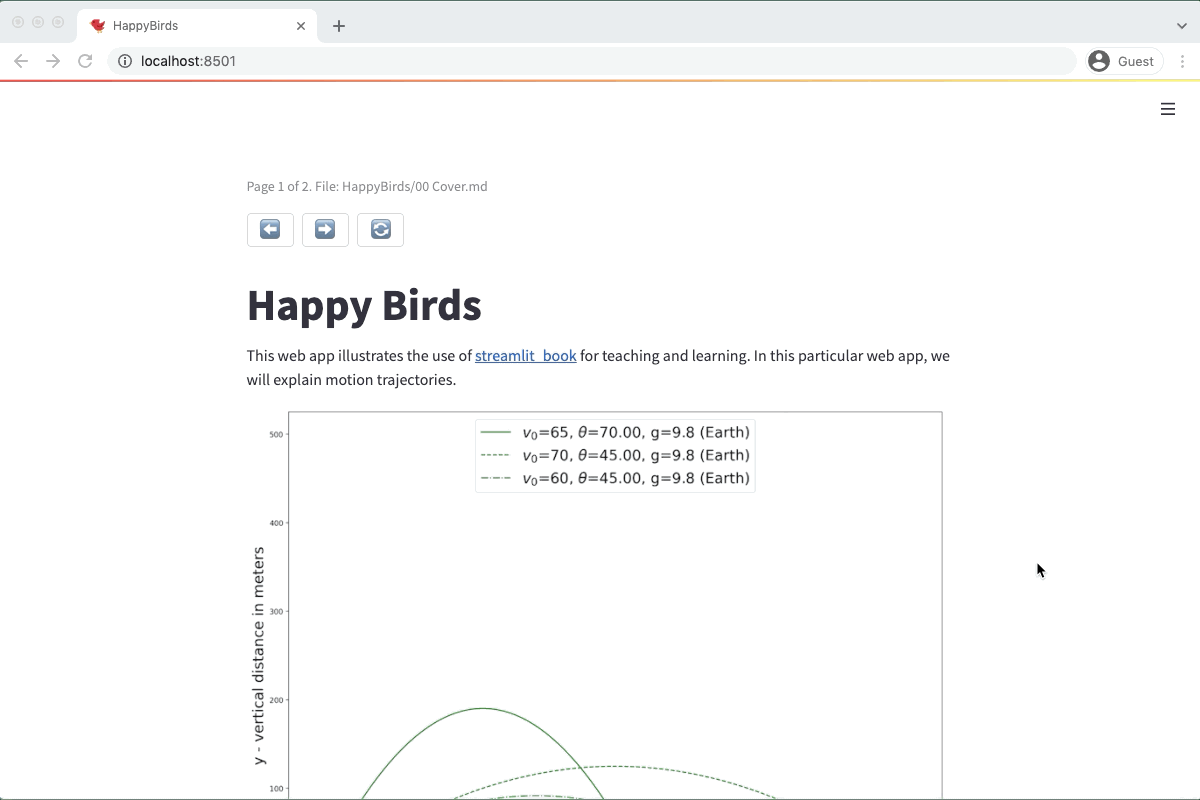Screen dimensions: 1200x800
Task: Click the browser forward arrow
Action: click(53, 61)
